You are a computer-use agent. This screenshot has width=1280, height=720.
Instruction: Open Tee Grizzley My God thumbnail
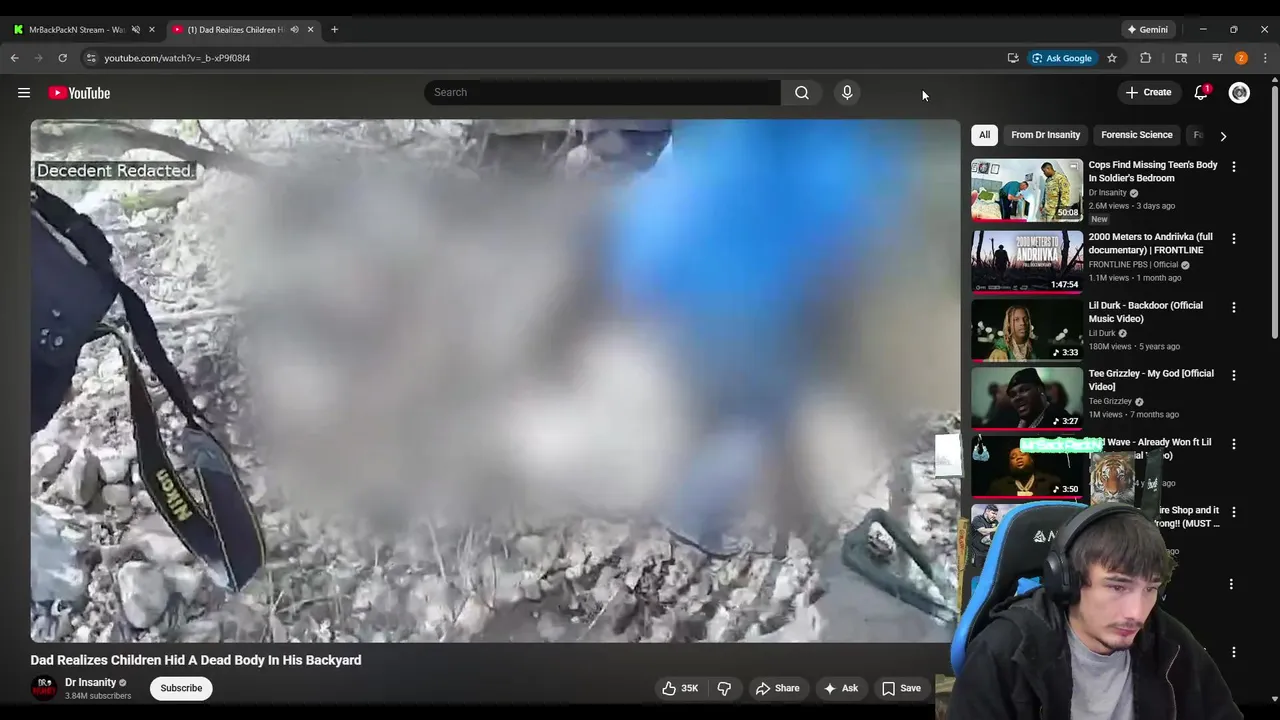click(x=1027, y=398)
